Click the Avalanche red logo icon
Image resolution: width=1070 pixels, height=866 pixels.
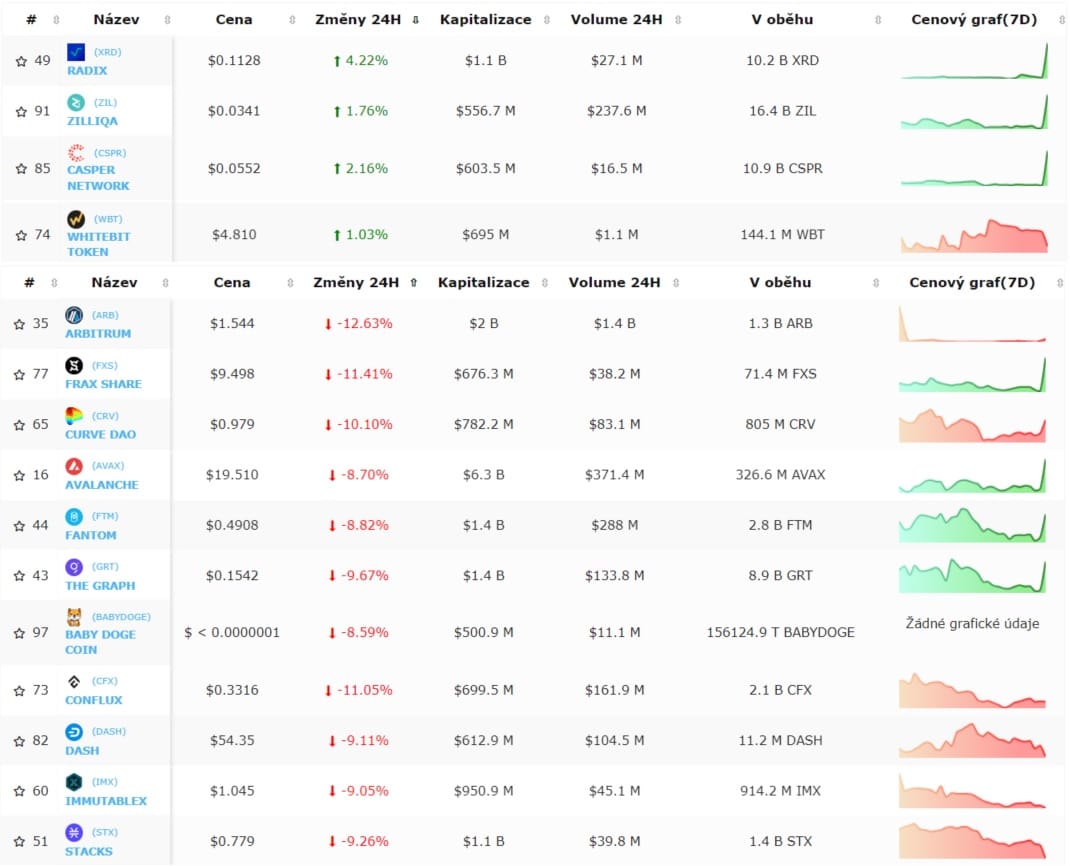(74, 466)
